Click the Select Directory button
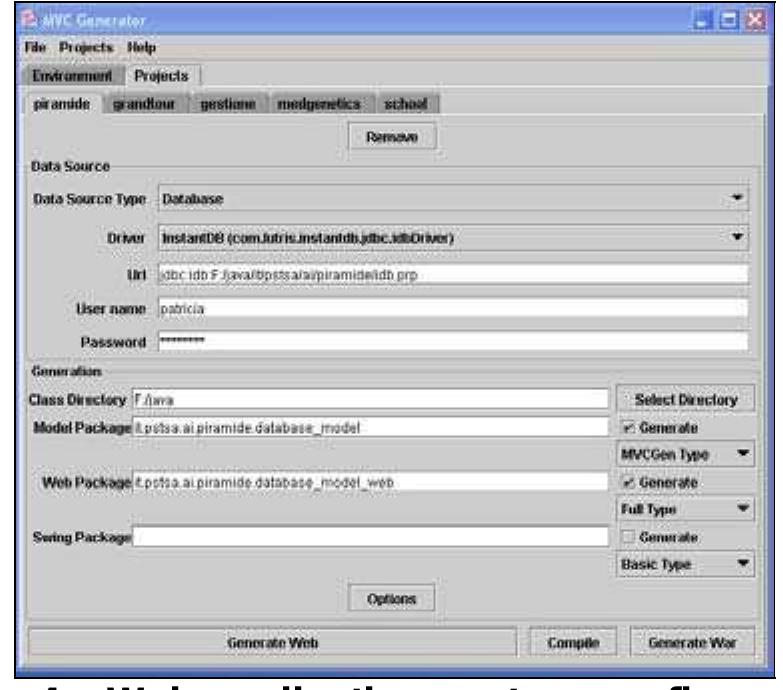Screen dimensions: 783x690 (x=686, y=399)
